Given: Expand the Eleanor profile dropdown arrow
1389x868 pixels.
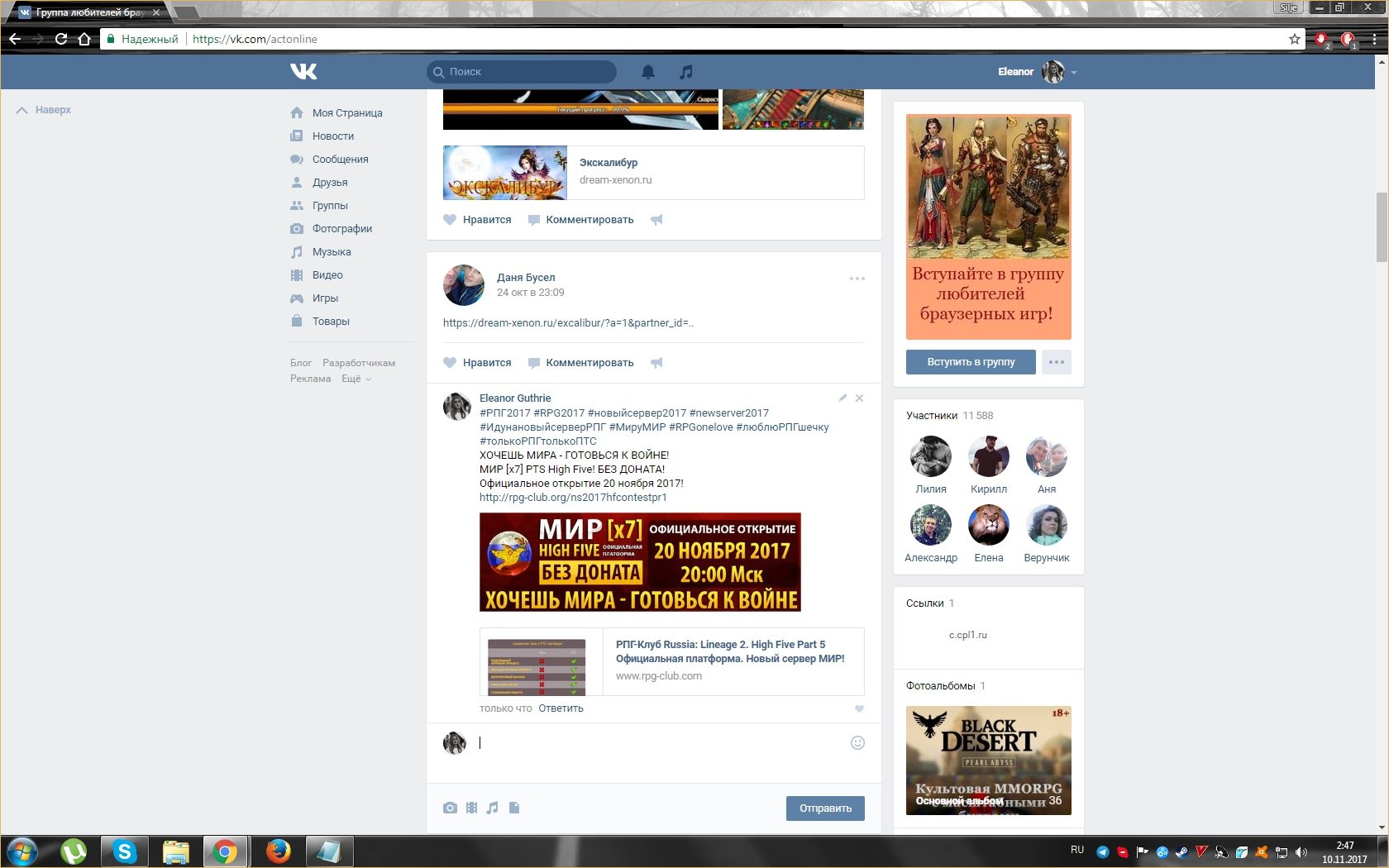Looking at the screenshot, I should pos(1074,73).
